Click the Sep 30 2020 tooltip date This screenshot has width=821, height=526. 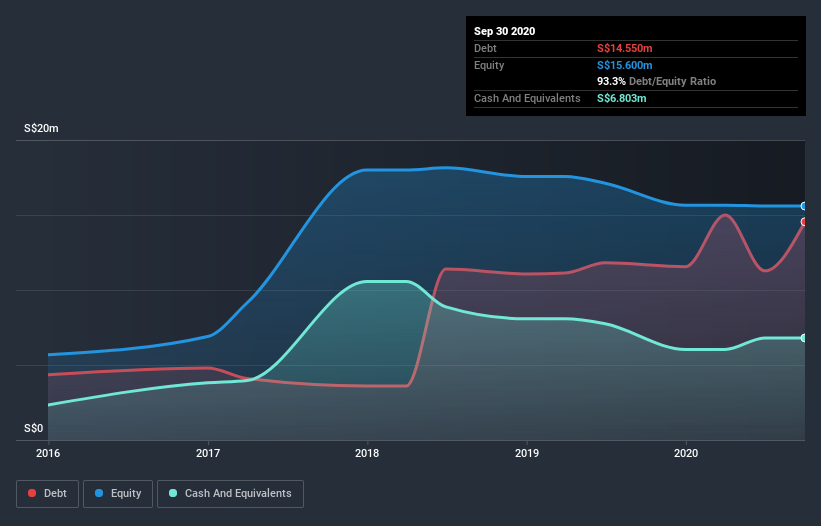504,31
